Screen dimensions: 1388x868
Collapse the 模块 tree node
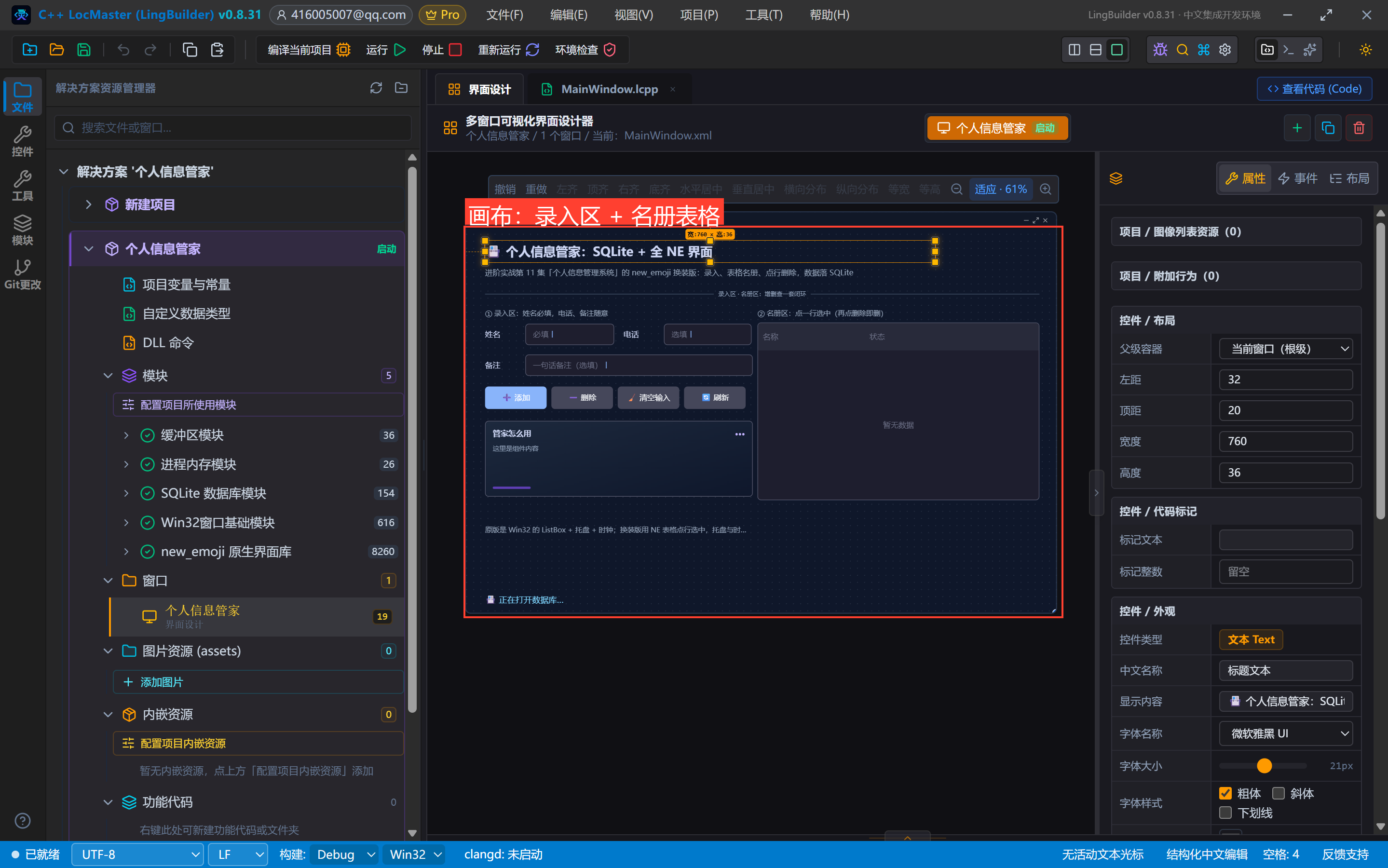coord(108,376)
